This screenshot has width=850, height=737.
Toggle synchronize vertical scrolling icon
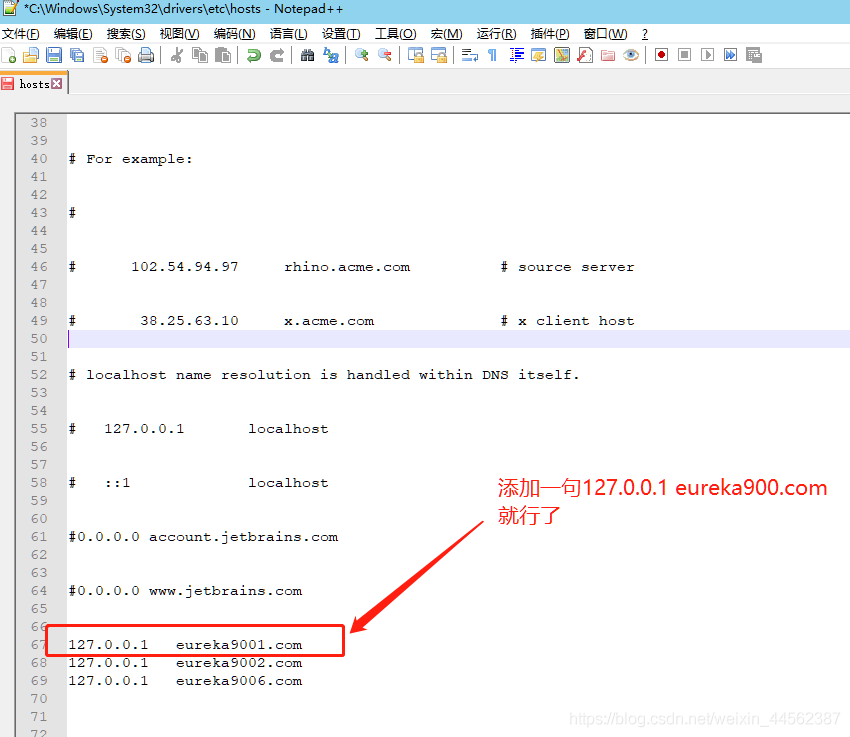(416, 55)
